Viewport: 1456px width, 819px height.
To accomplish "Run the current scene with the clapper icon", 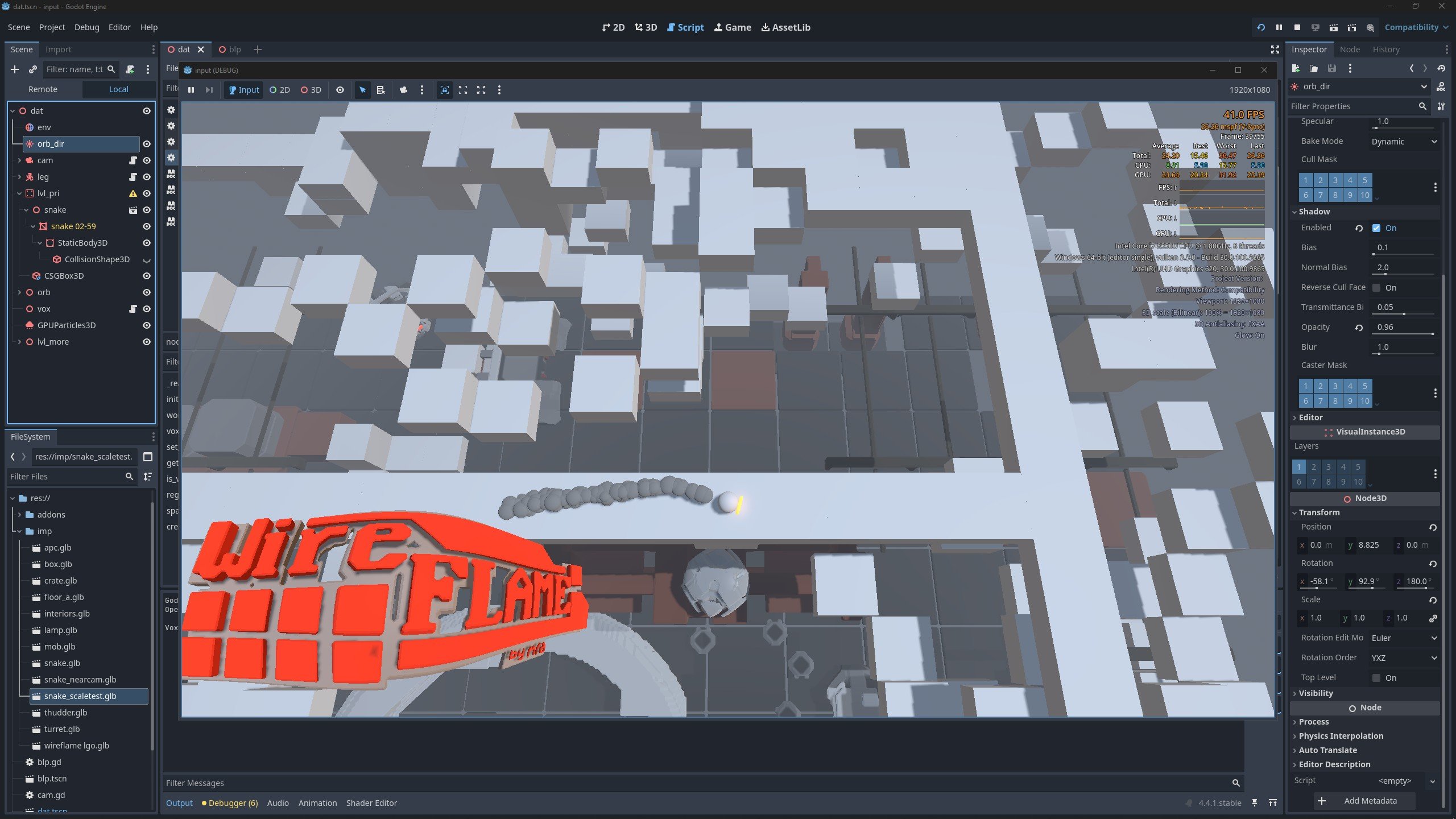I will tap(1334, 27).
